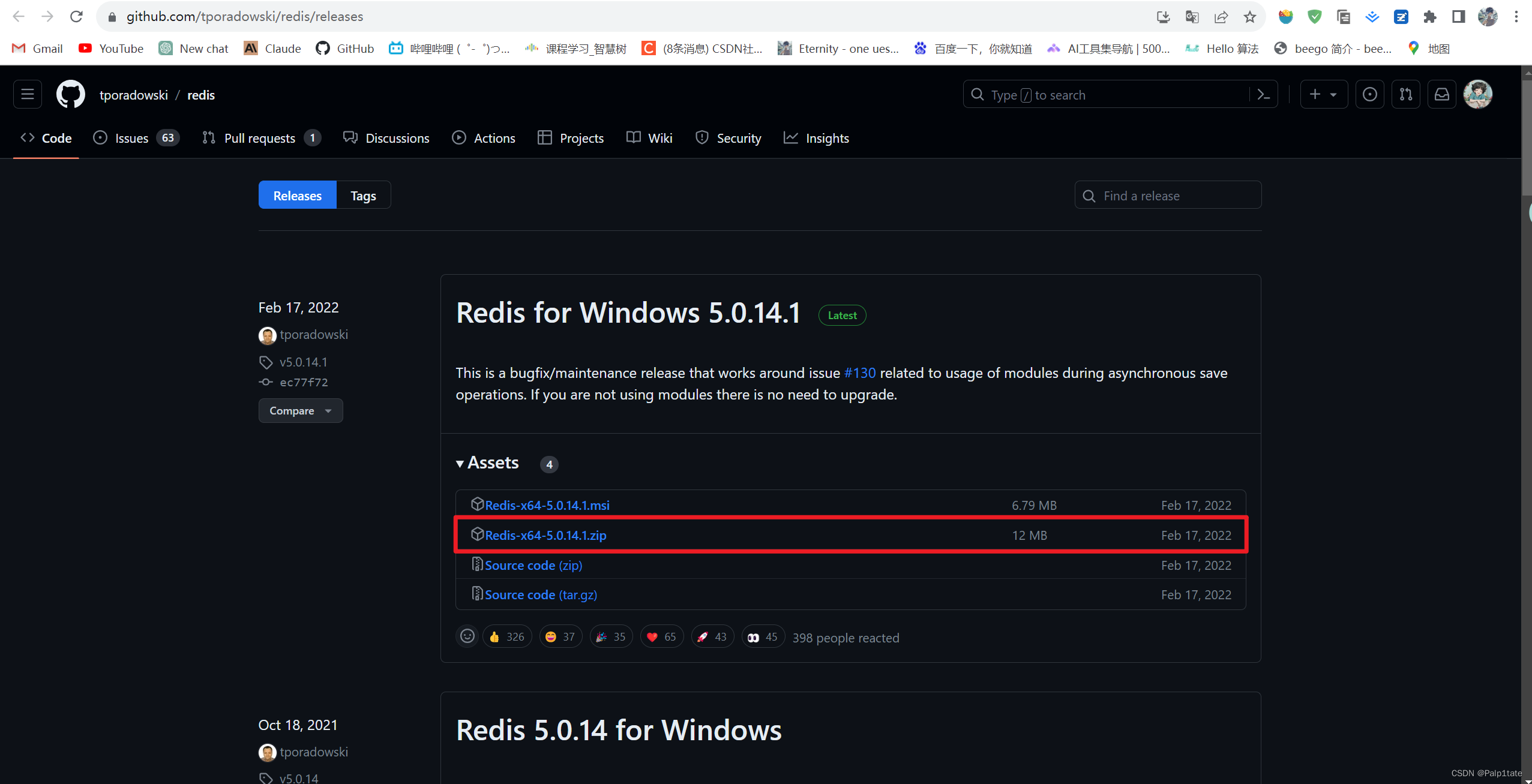The image size is (1532, 784).
Task: Open the GitHub issues shortcut icon
Action: point(1369,95)
